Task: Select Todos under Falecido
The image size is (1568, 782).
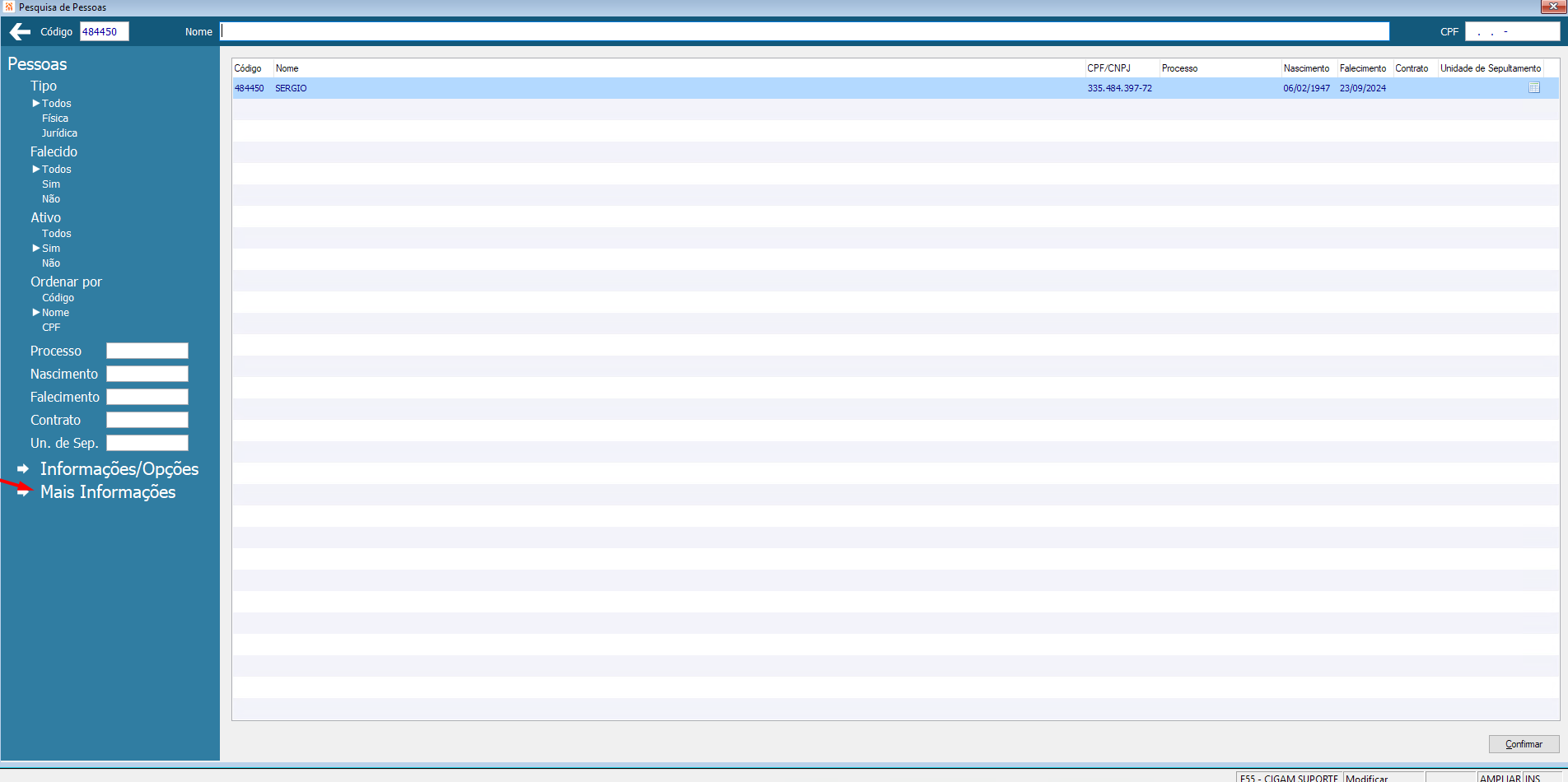Action: pos(56,170)
